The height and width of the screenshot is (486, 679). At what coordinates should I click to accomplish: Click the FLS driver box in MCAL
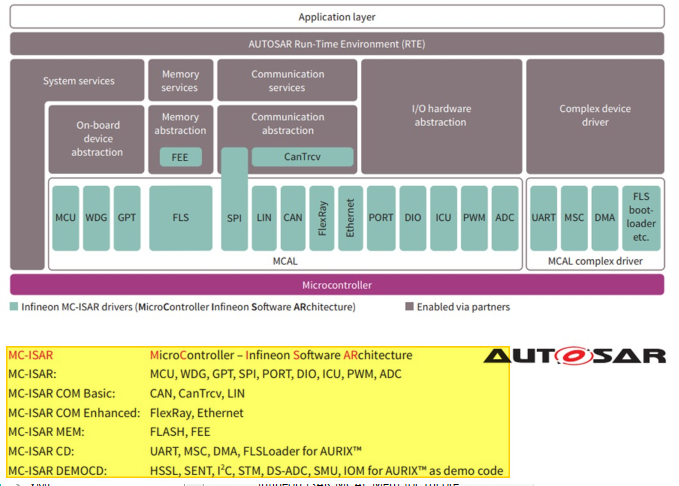click(181, 218)
